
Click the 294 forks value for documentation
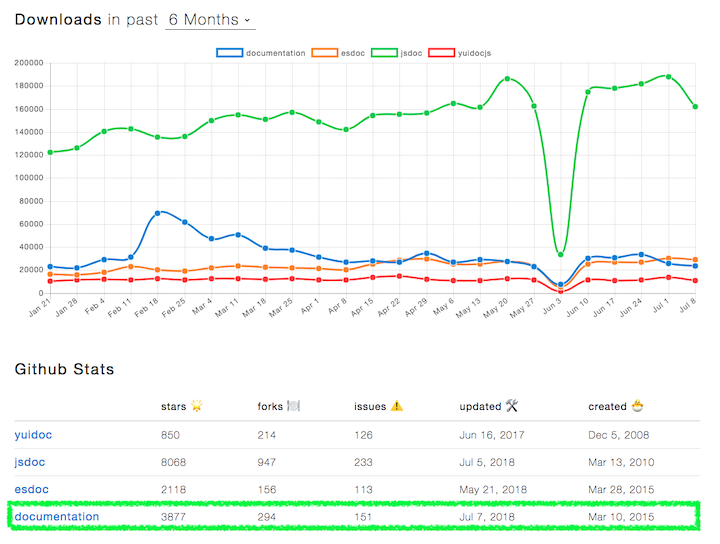[x=267, y=517]
